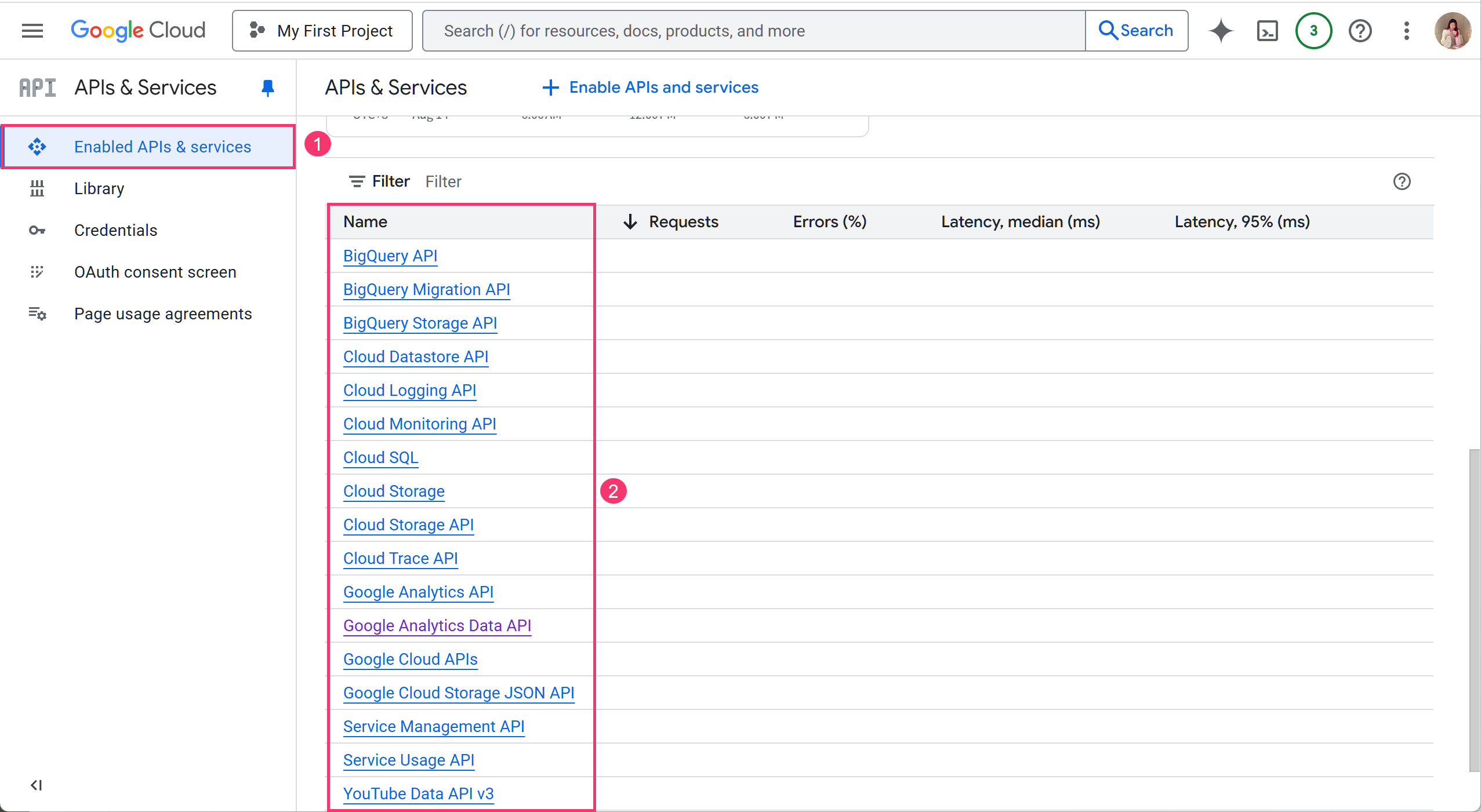
Task: Open Page usage agreements
Action: click(x=163, y=314)
